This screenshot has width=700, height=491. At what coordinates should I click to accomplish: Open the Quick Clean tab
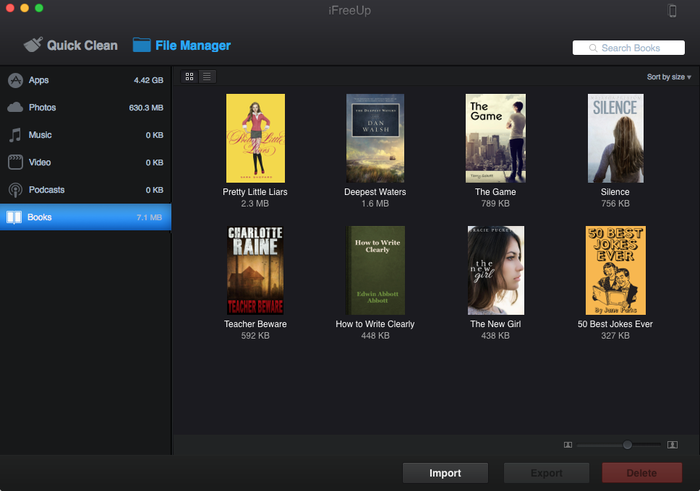coord(71,45)
